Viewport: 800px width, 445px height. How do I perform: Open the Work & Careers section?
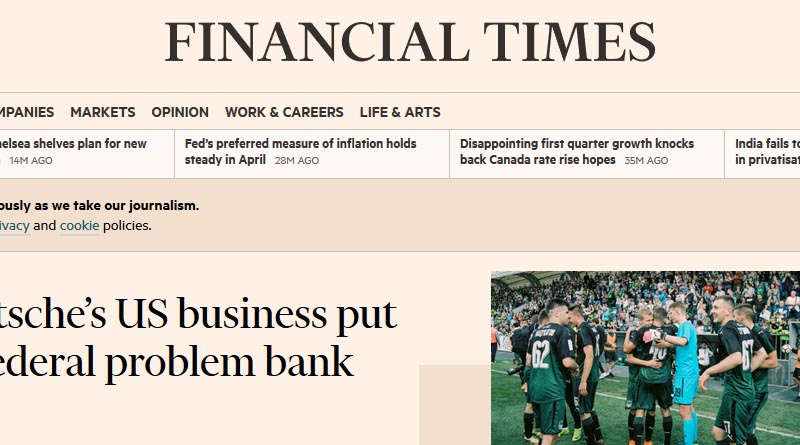tap(284, 112)
